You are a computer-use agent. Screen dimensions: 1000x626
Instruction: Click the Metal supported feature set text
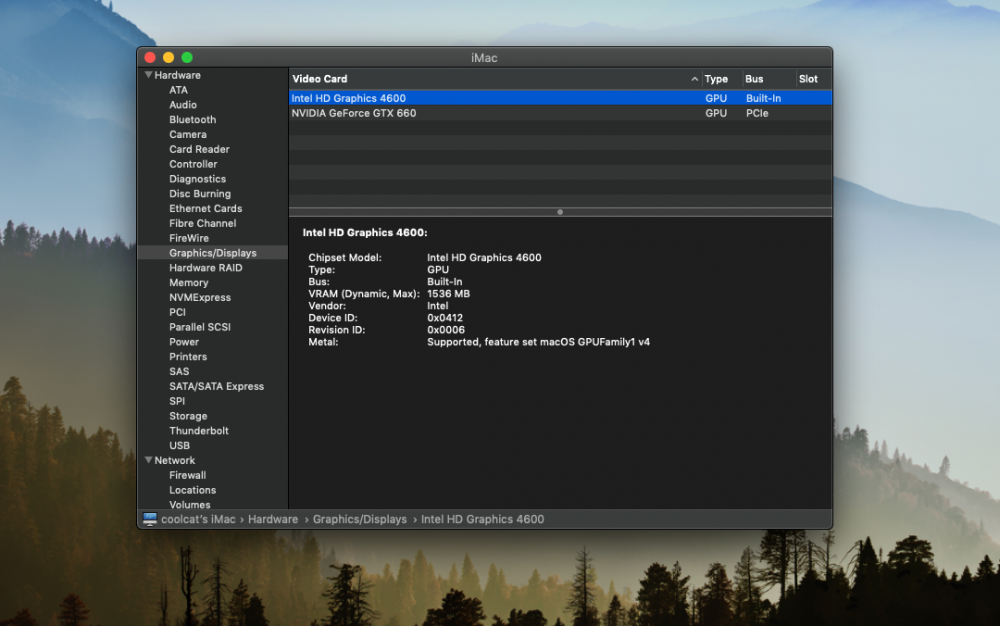[538, 342]
